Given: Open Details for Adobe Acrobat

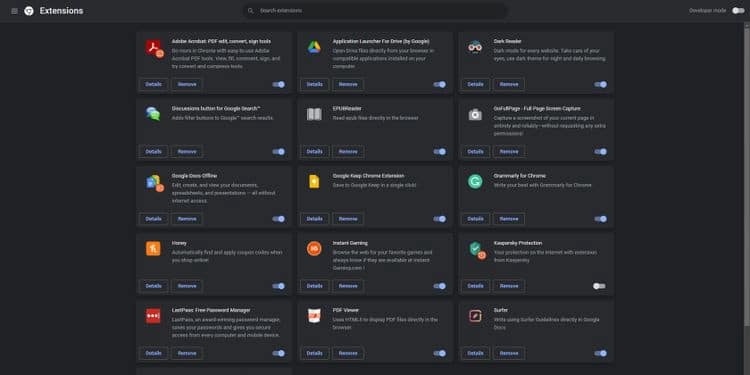Looking at the screenshot, I should pyautogui.click(x=154, y=84).
